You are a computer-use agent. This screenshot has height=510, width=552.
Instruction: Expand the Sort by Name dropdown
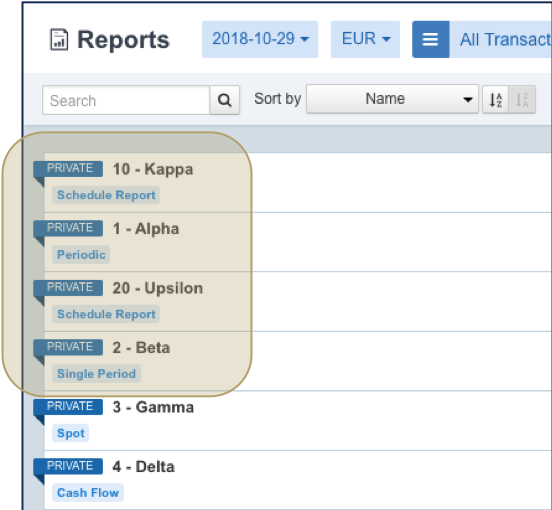click(x=392, y=99)
